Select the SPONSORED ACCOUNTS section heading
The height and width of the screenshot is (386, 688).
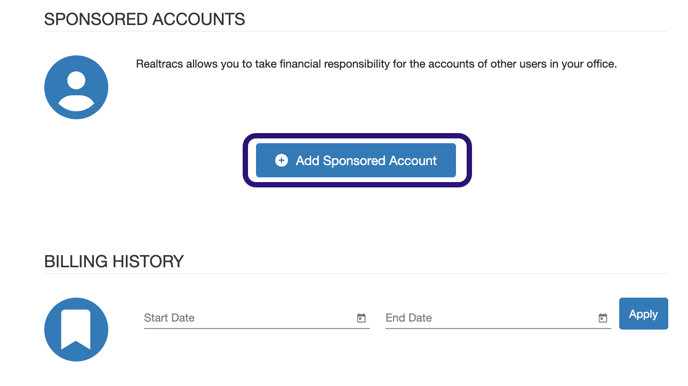144,19
